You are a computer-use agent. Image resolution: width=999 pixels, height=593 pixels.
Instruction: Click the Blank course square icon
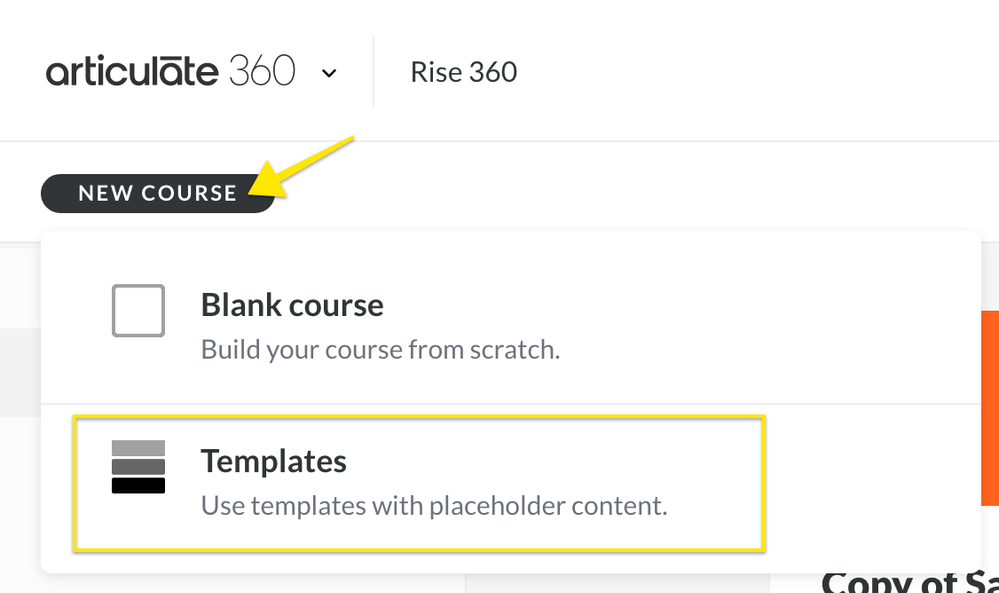[x=138, y=310]
